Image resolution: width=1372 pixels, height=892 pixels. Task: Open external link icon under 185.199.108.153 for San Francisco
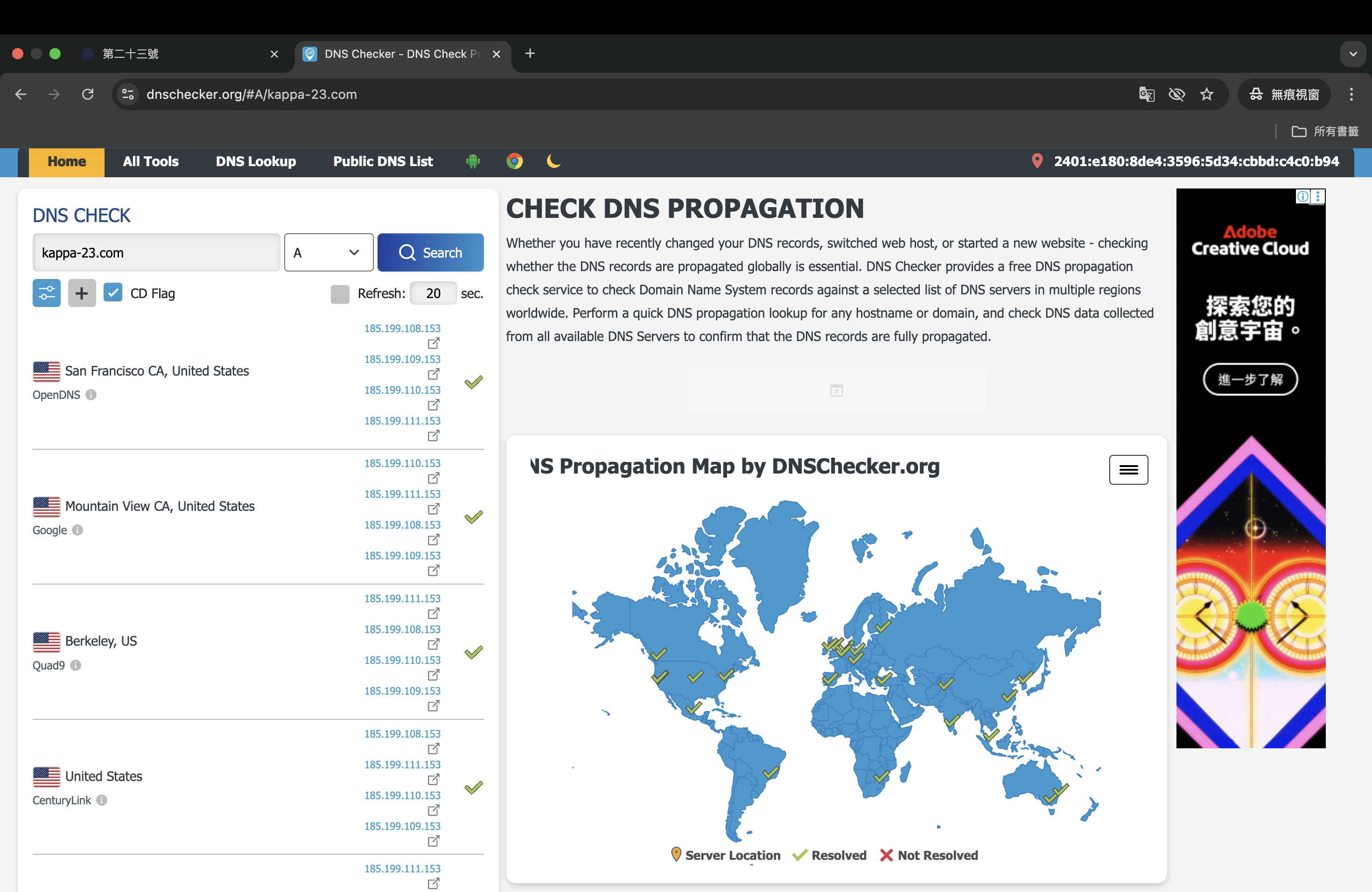coord(434,343)
